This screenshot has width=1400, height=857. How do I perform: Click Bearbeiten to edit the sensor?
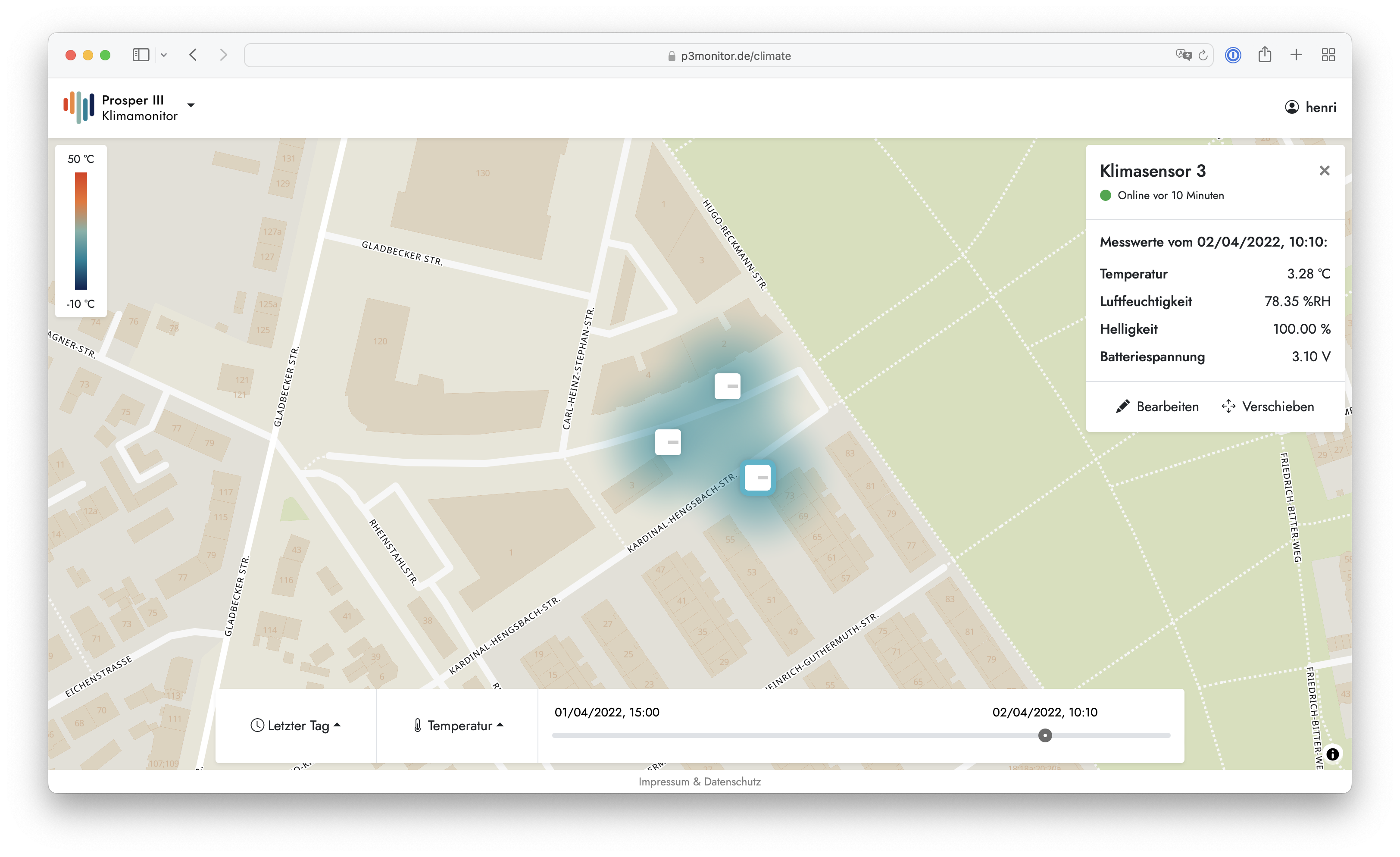tap(1157, 407)
